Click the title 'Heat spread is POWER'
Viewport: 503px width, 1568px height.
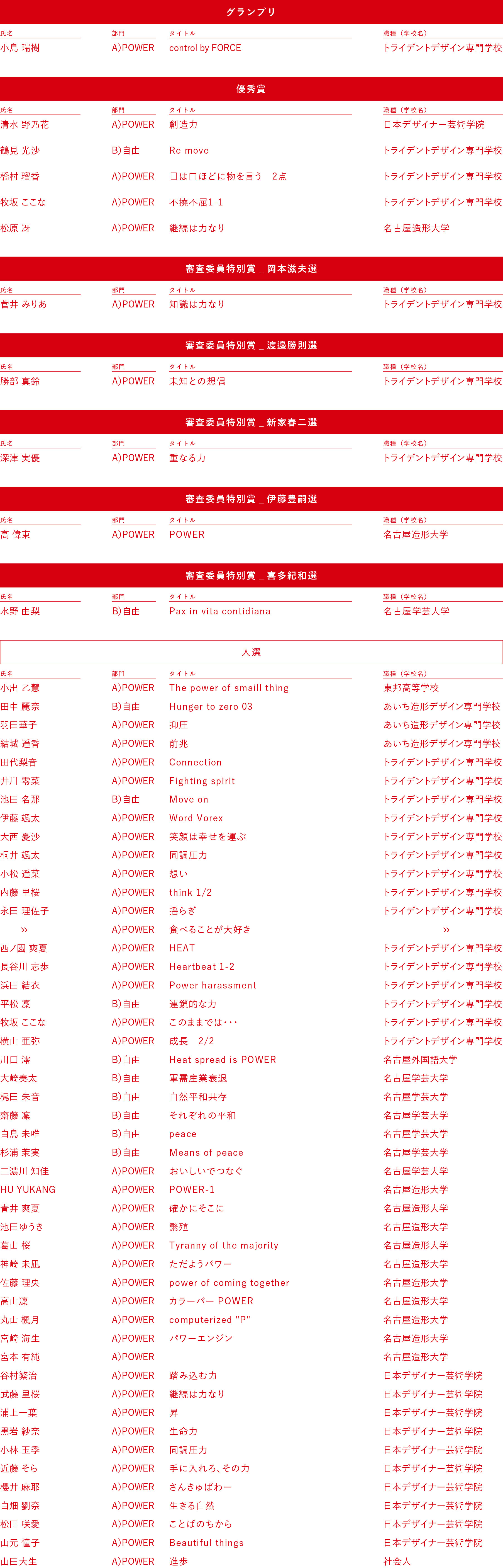(223, 1060)
